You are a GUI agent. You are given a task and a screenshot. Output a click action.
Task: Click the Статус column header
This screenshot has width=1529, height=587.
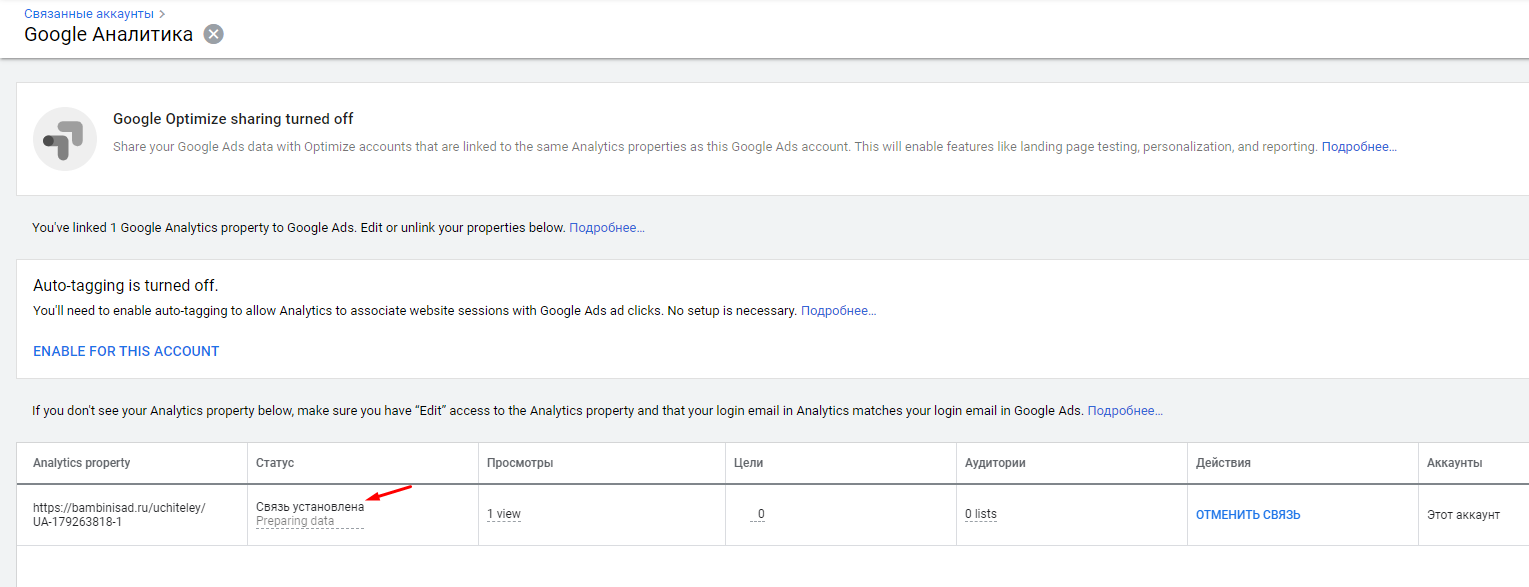[275, 463]
